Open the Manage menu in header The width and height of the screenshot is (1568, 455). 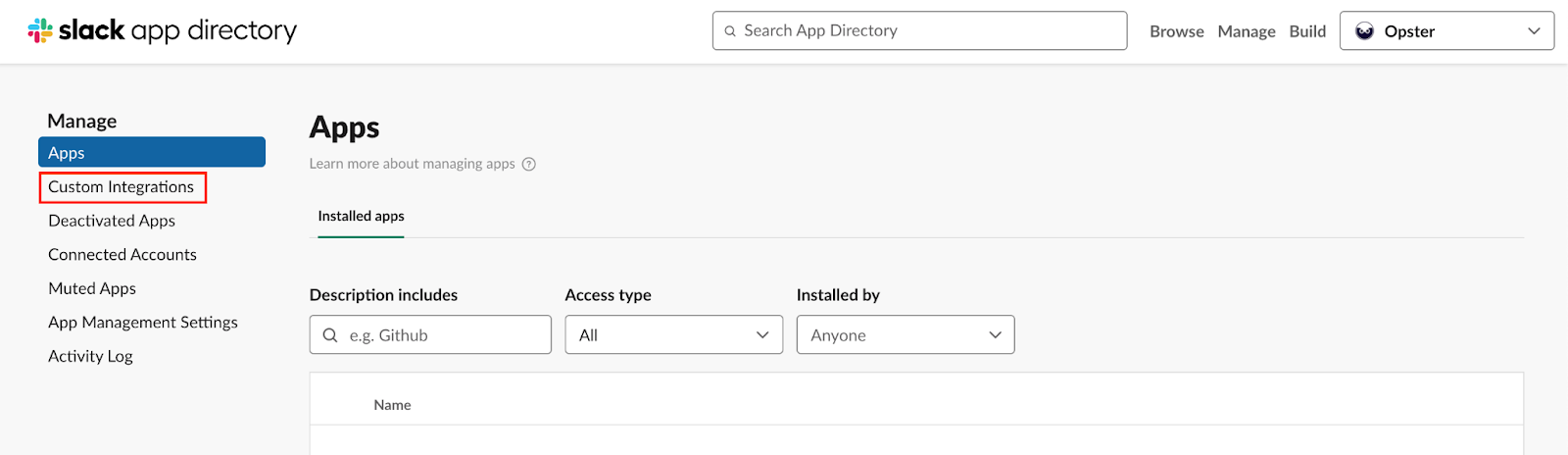1247,31
